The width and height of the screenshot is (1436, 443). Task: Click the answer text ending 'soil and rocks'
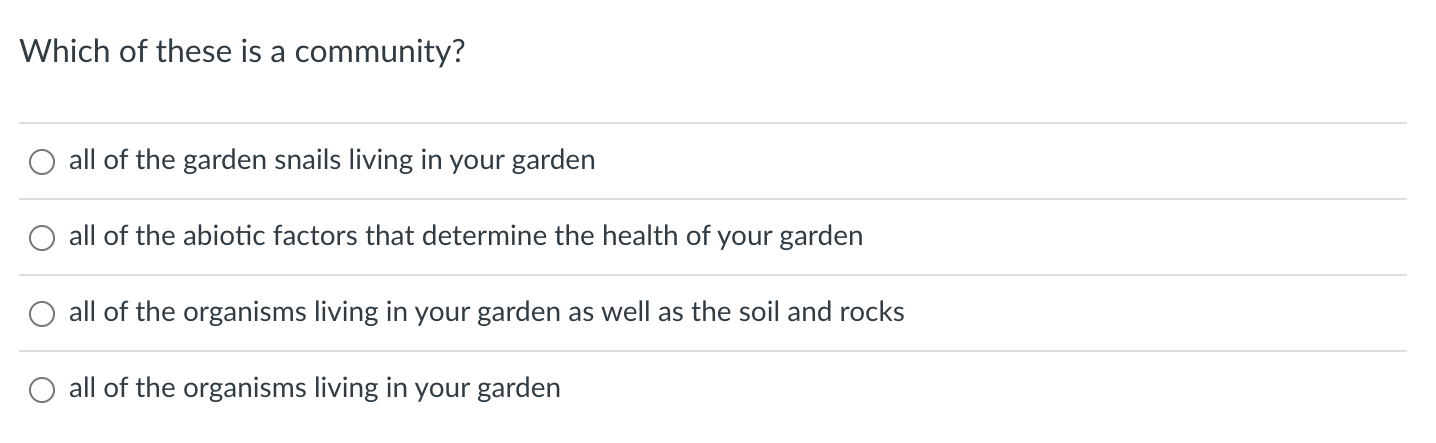coord(487,312)
